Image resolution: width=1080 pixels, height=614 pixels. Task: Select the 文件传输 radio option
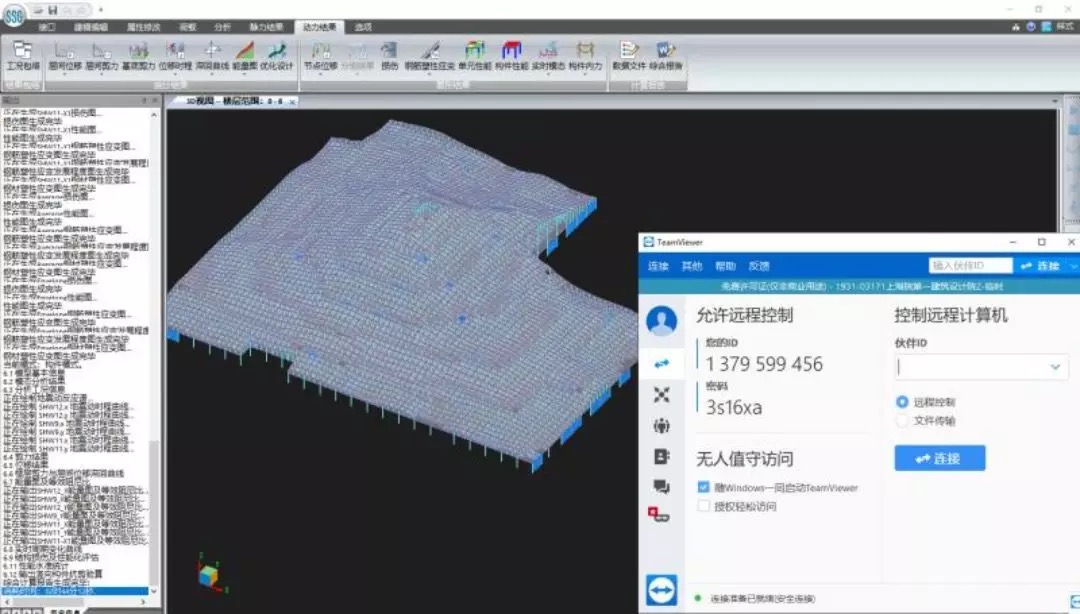coord(903,421)
